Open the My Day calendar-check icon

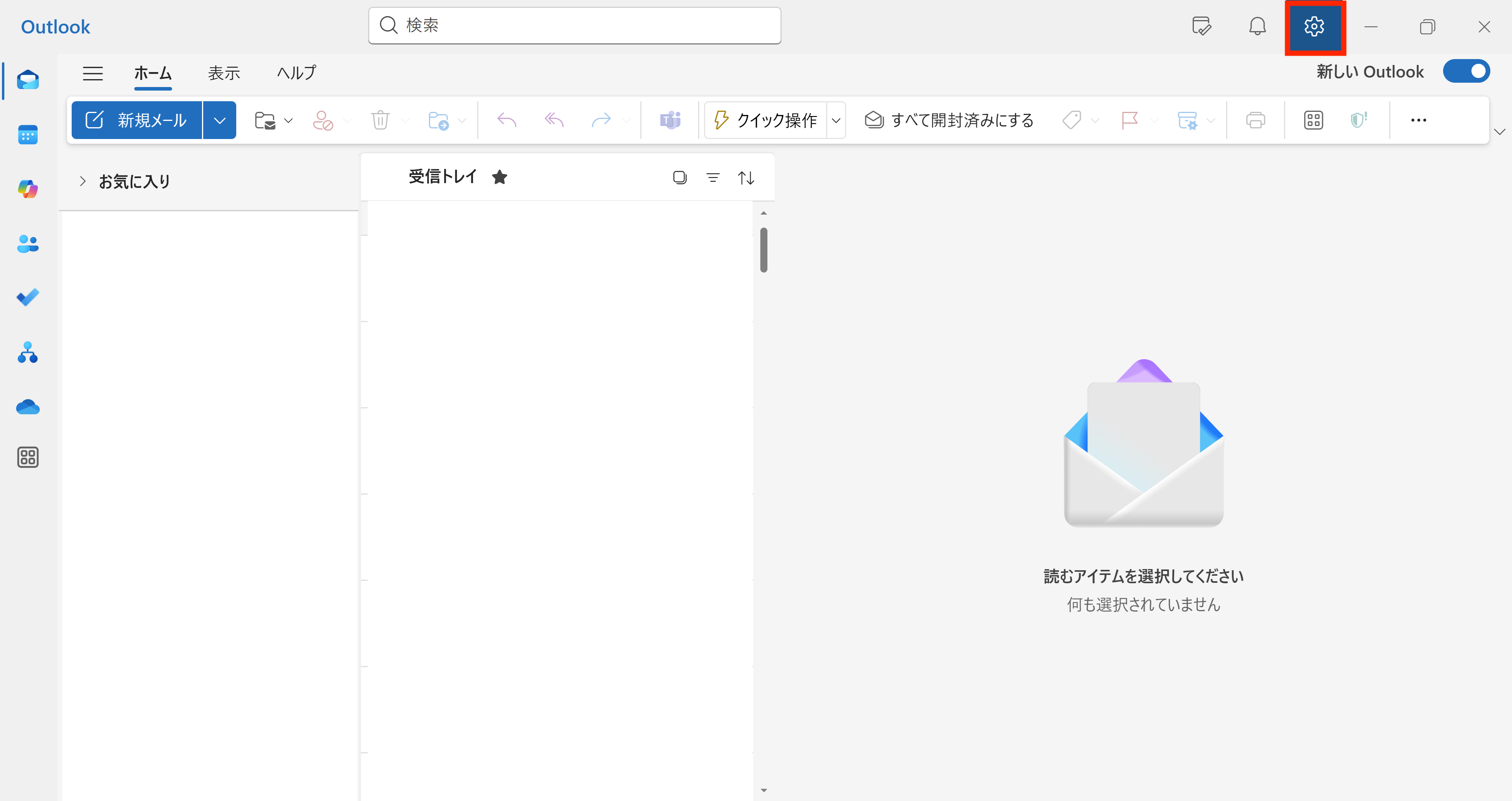coord(1201,26)
